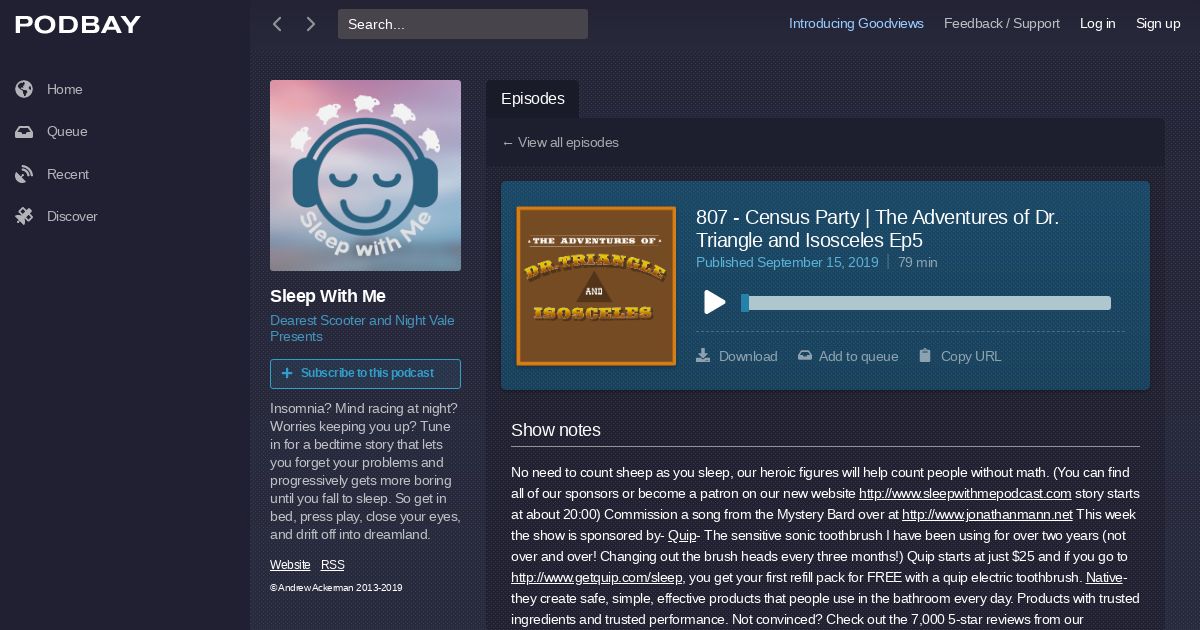Open the getquip.com/sleep link

pos(597,578)
